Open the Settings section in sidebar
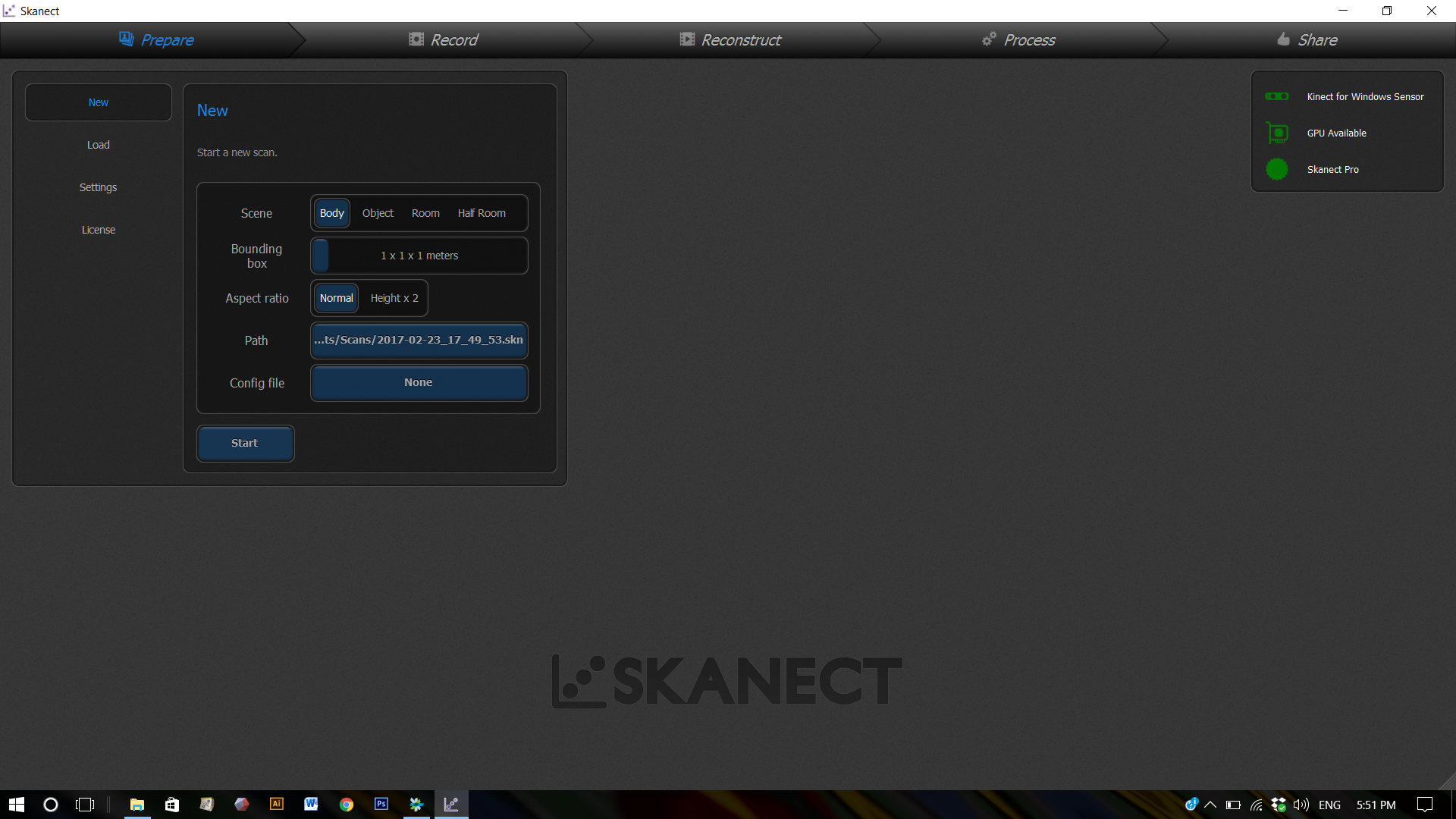This screenshot has height=819, width=1456. 98,187
